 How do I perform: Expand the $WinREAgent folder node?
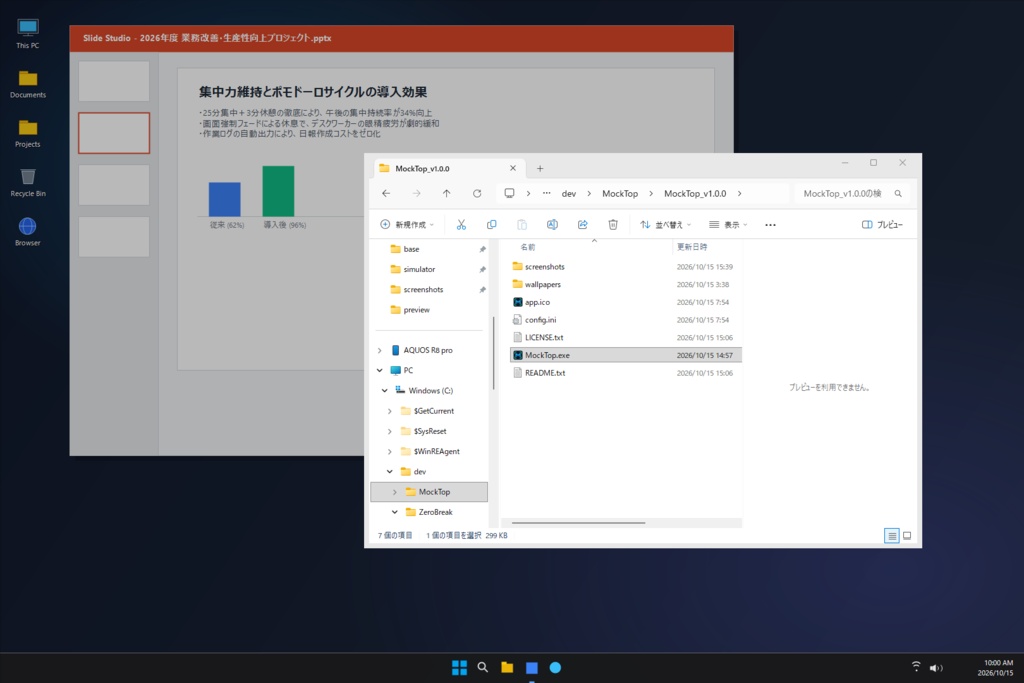pos(390,452)
